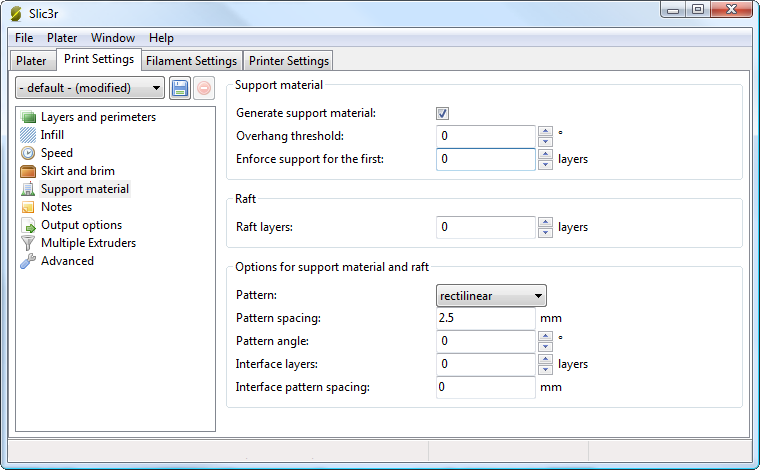Image resolution: width=760 pixels, height=470 pixels.
Task: Click the Skirt and brim icon
Action: (x=28, y=171)
